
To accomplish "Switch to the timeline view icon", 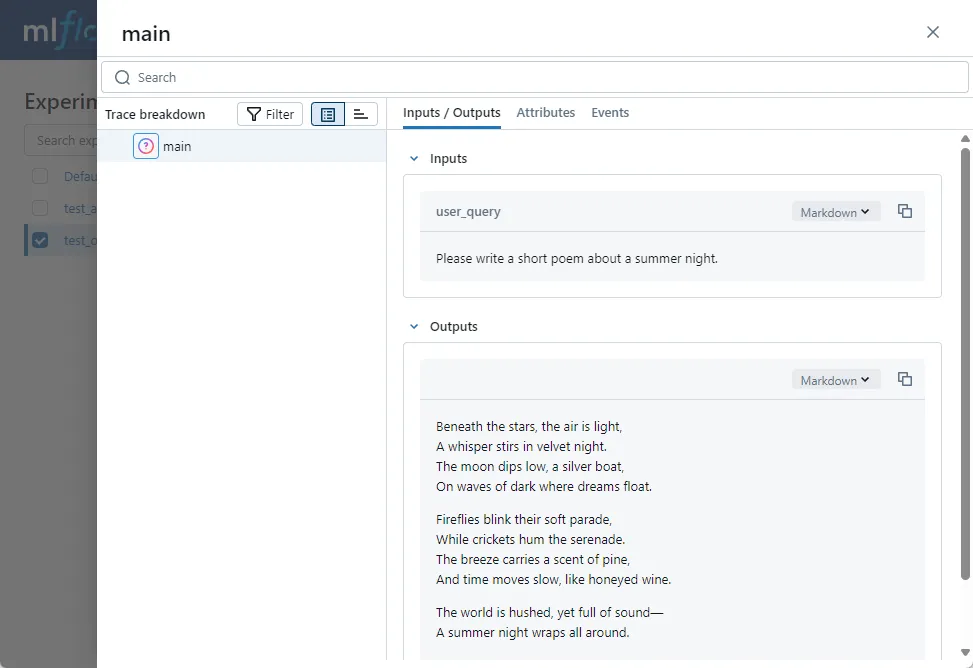I will tap(360, 114).
